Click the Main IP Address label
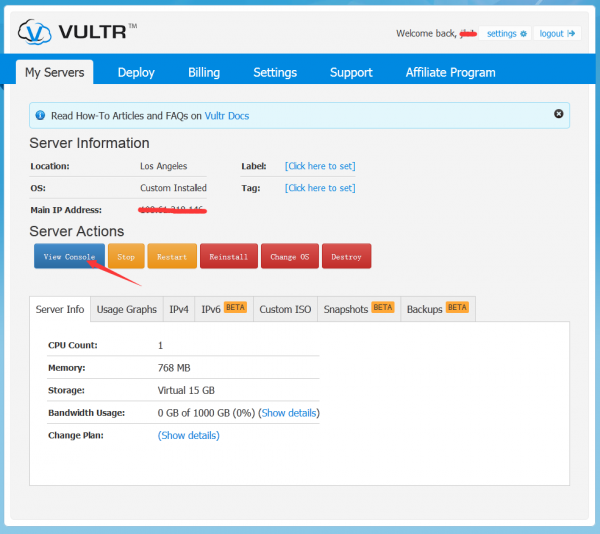 [66, 210]
